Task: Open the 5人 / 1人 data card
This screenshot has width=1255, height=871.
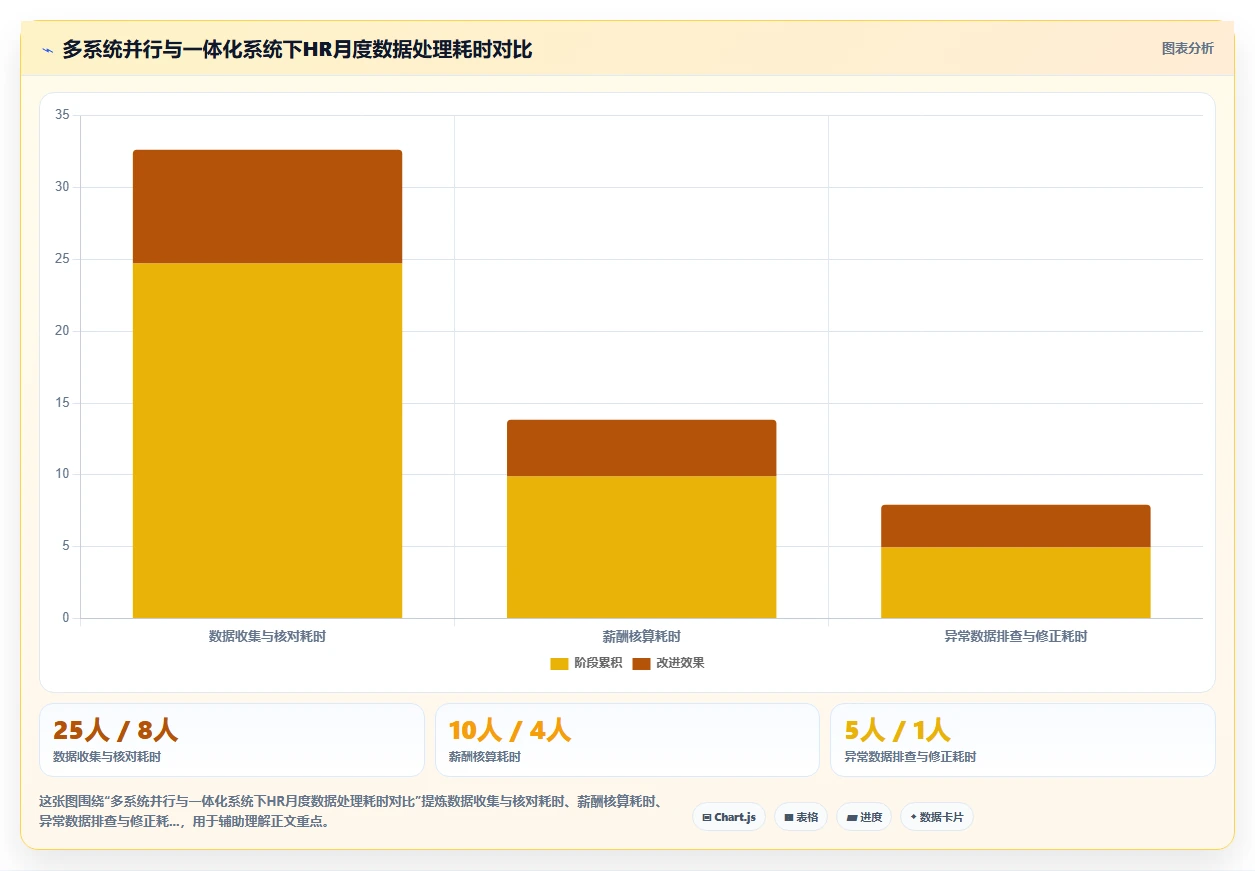Action: 1023,740
